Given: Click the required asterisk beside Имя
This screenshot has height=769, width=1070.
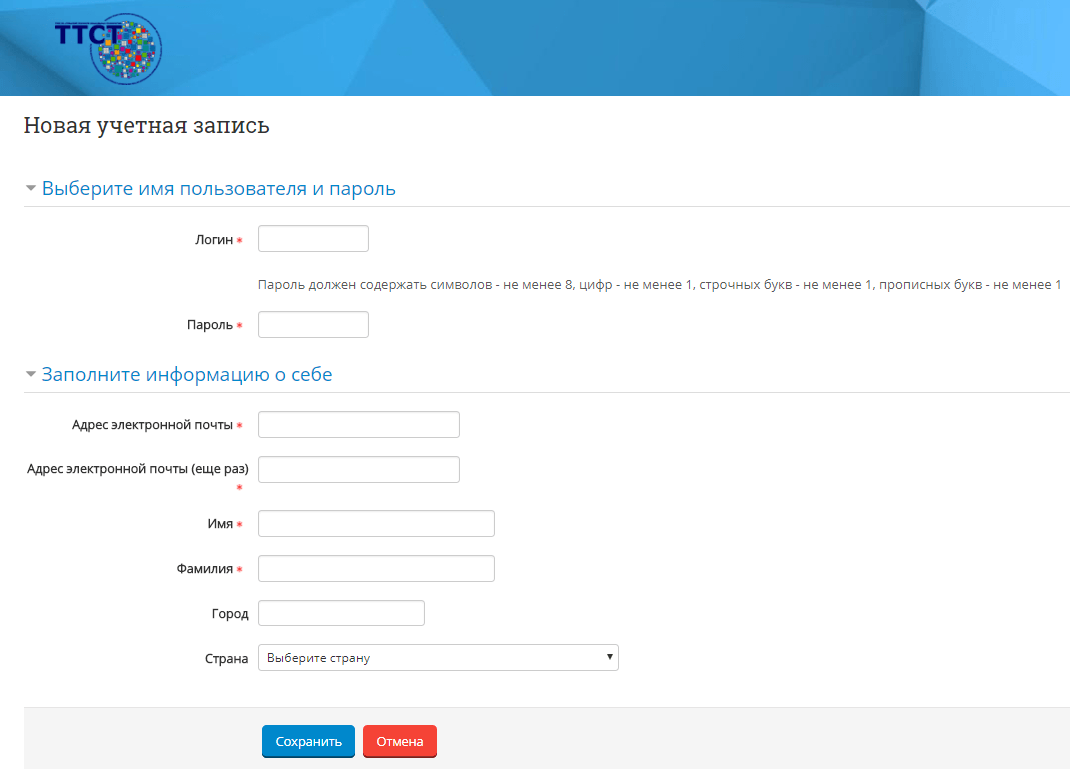Looking at the screenshot, I should [240, 524].
